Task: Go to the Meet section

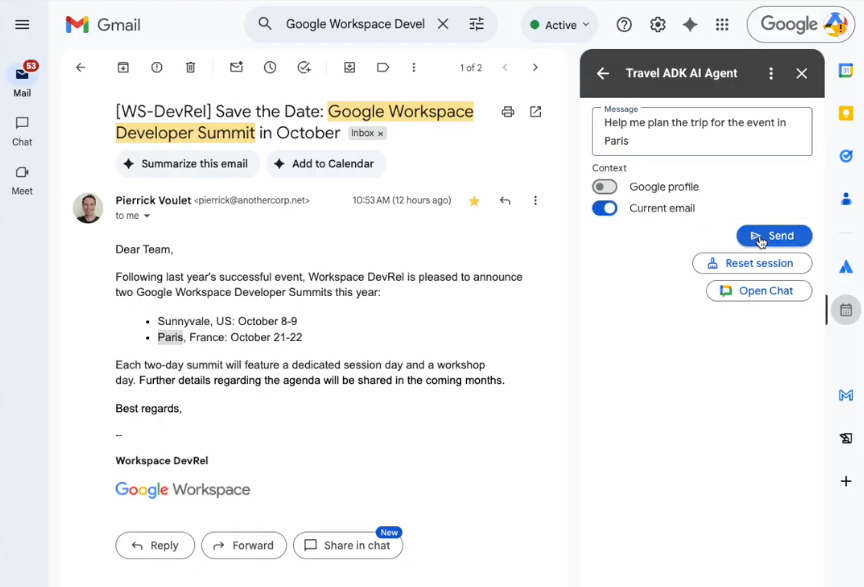Action: [x=21, y=181]
